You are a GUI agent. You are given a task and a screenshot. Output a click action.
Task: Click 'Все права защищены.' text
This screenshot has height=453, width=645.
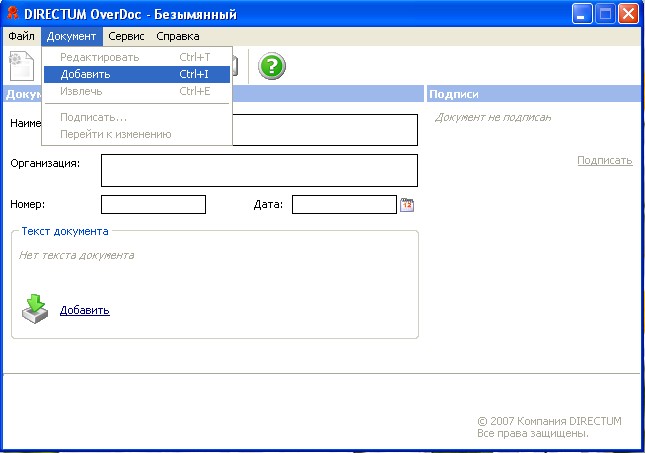[533, 433]
